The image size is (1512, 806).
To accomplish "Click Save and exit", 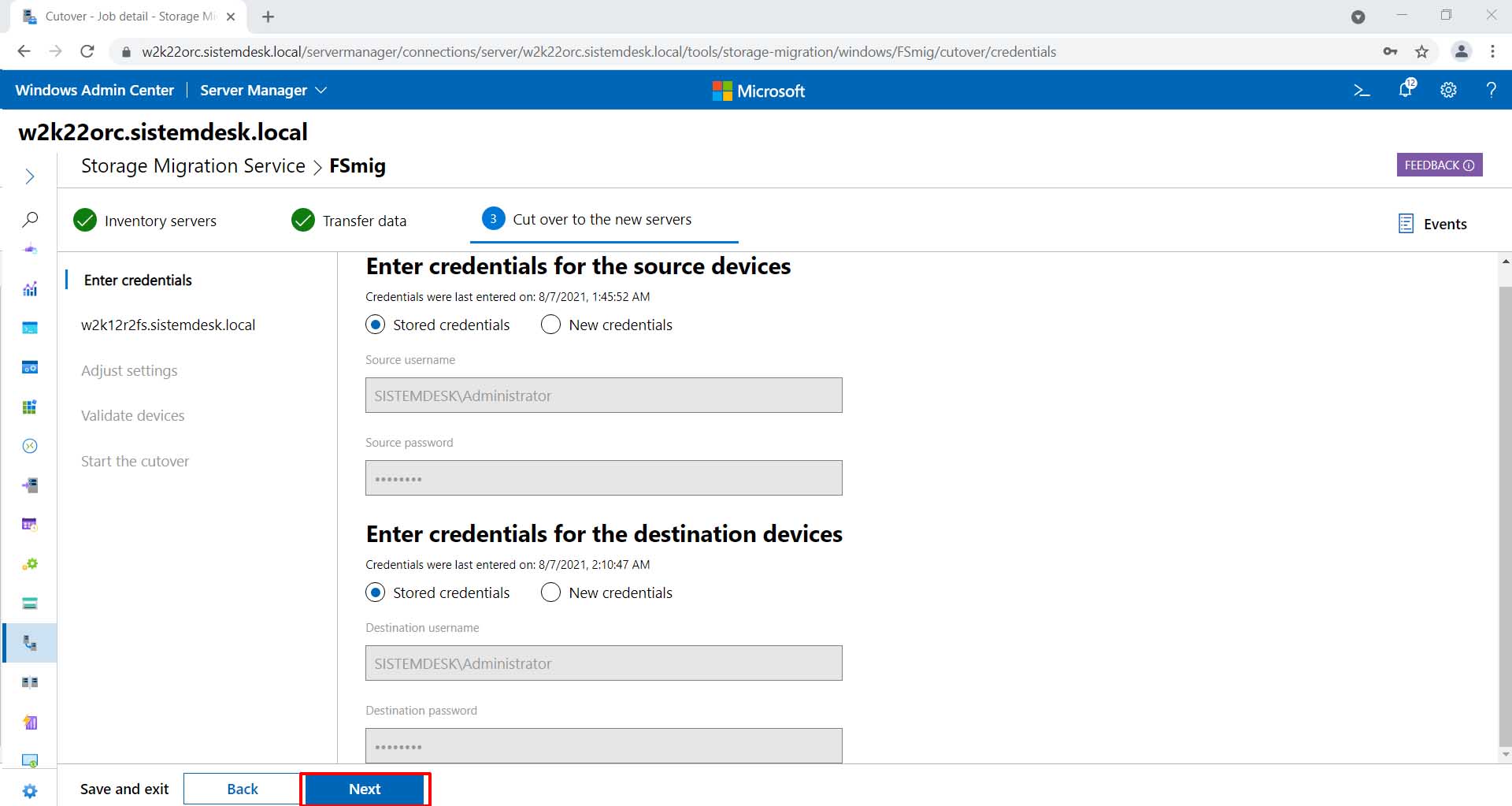I will pyautogui.click(x=124, y=789).
